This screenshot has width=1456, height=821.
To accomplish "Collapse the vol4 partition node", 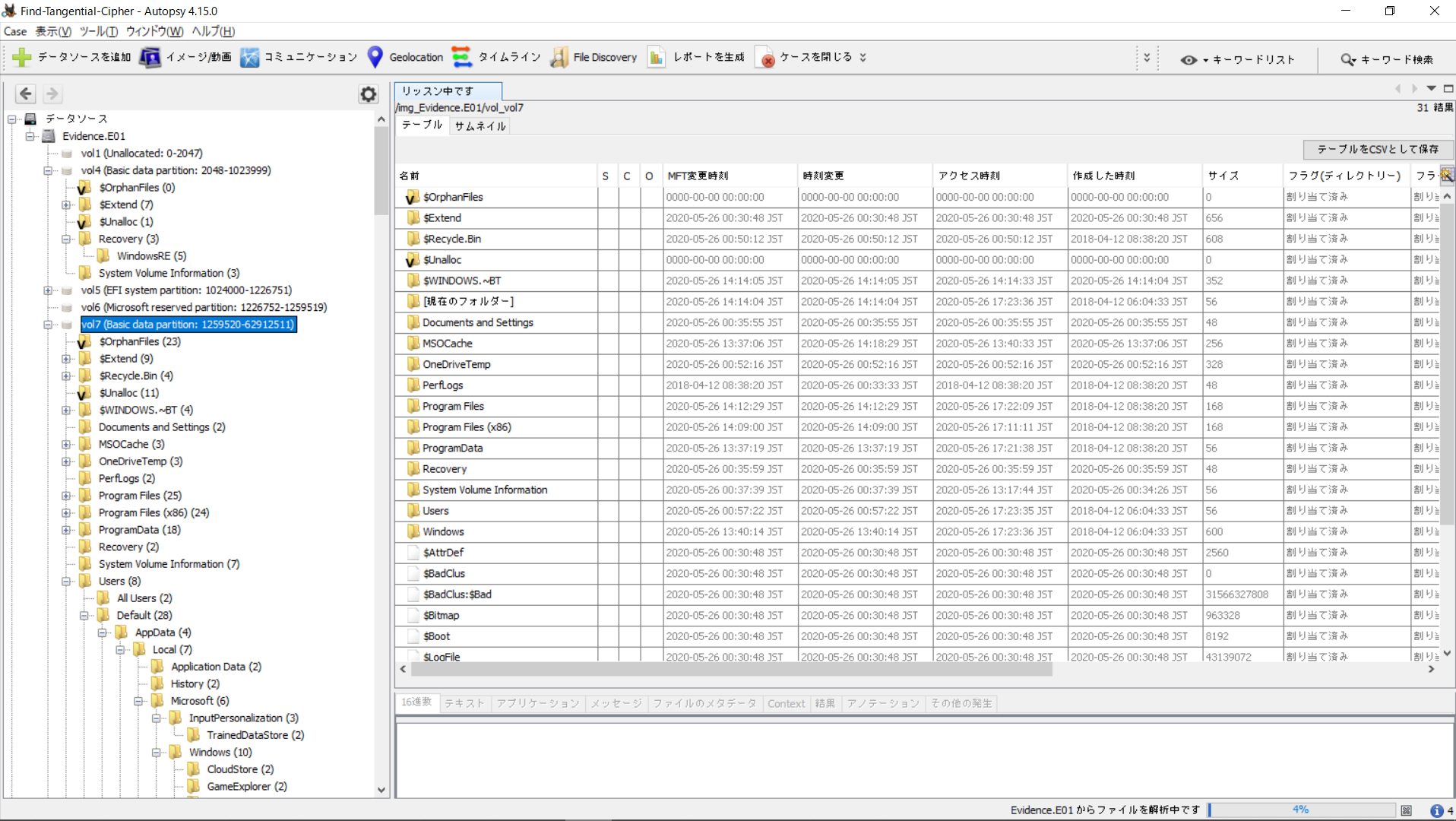I will click(x=48, y=170).
